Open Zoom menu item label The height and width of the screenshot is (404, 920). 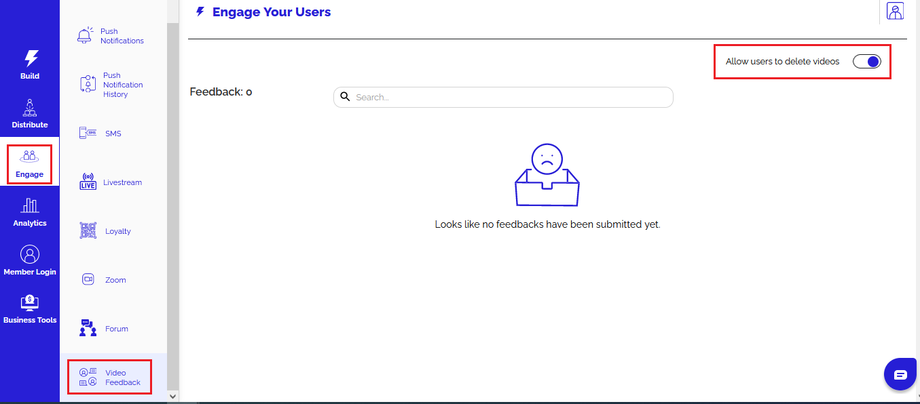tap(116, 280)
